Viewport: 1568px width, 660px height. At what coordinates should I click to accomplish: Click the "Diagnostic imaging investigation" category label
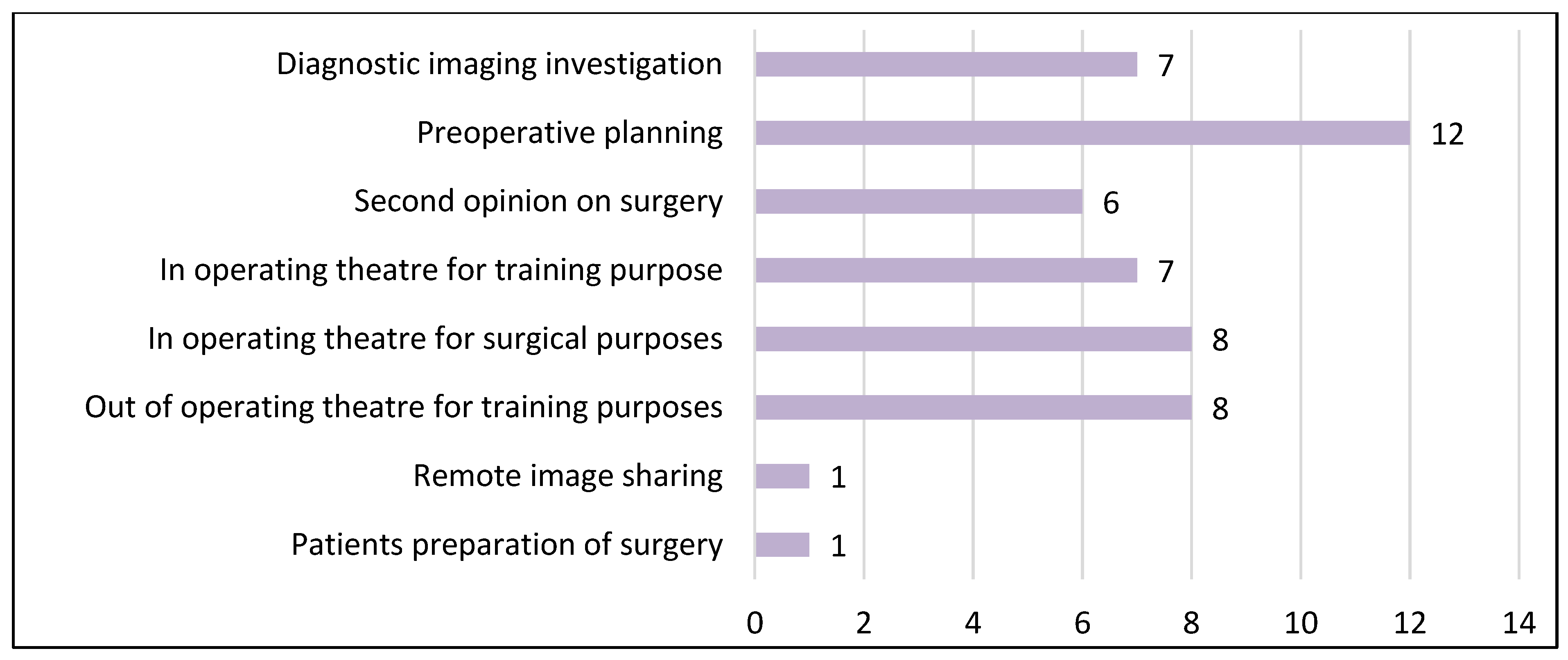coord(499,64)
